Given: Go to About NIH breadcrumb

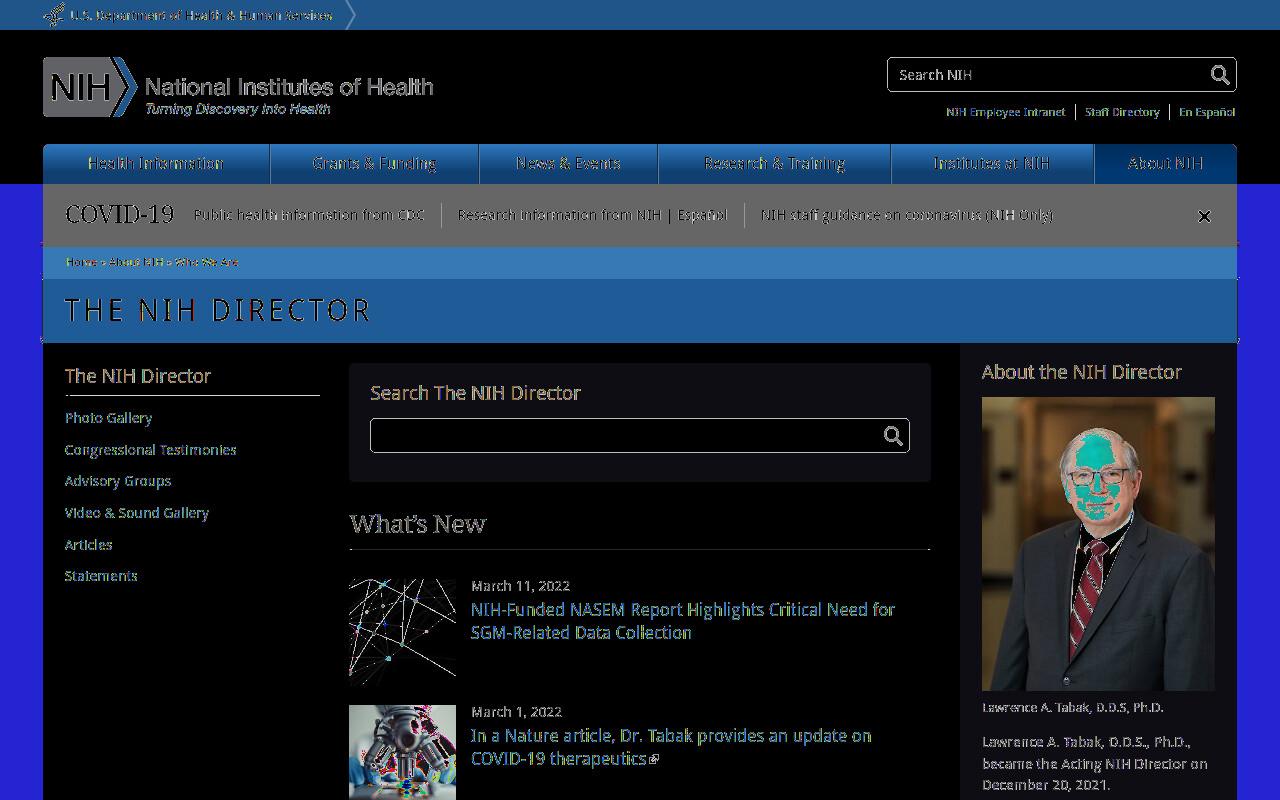Looking at the screenshot, I should 136,262.
